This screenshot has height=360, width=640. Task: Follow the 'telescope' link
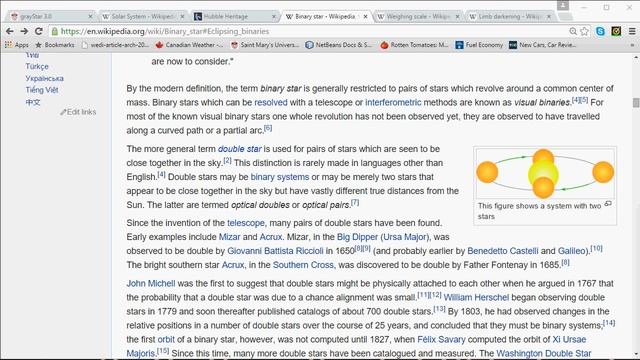click(246, 223)
